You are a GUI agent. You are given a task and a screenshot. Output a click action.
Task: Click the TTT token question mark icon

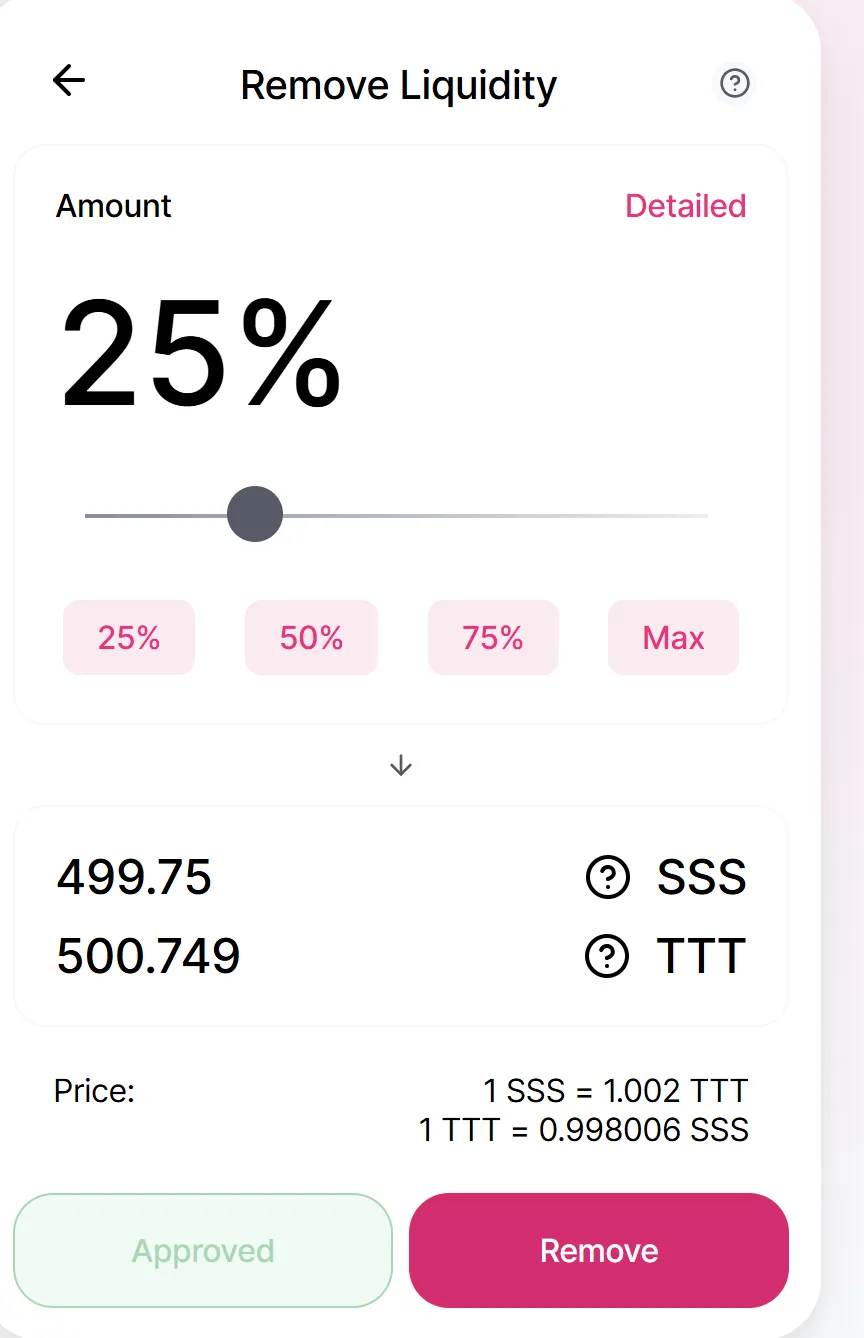(607, 957)
